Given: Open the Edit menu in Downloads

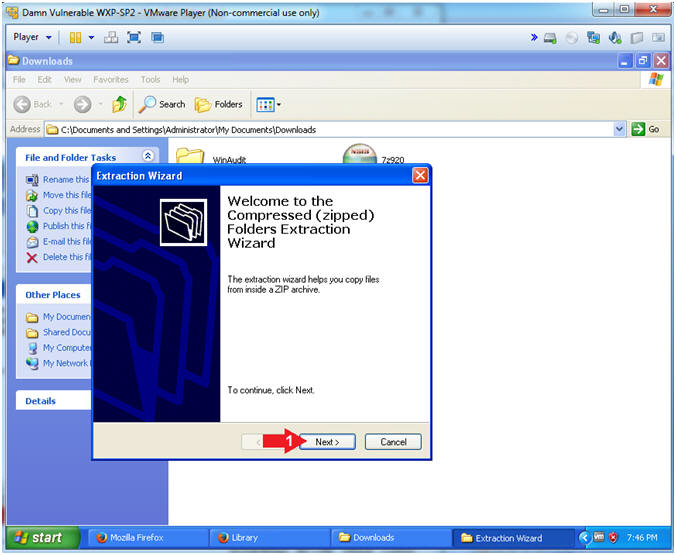Looking at the screenshot, I should point(44,79).
